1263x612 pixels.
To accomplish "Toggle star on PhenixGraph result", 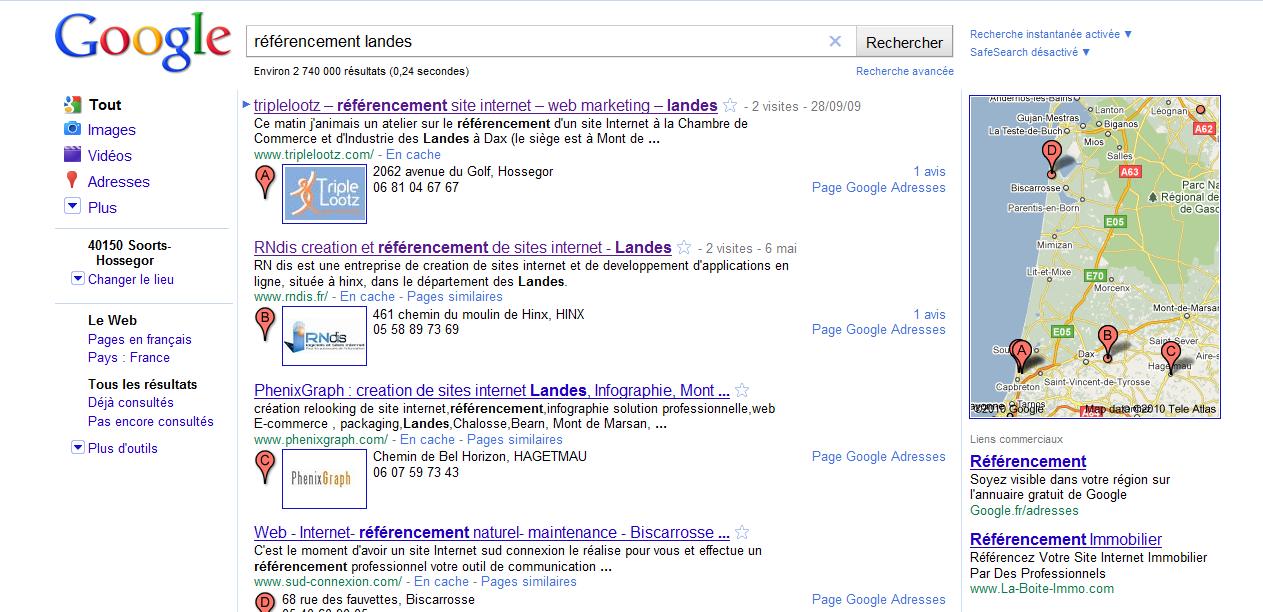I will [743, 391].
